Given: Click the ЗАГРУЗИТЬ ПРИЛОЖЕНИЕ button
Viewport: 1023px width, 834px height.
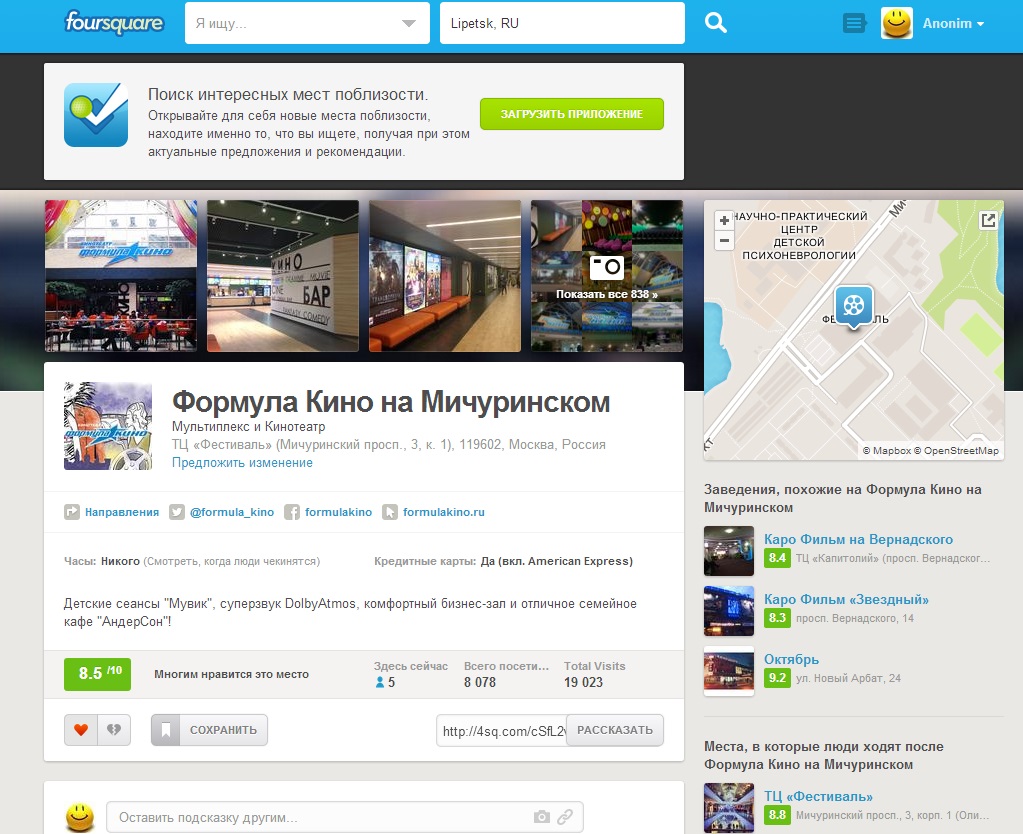Looking at the screenshot, I should click(x=572, y=114).
